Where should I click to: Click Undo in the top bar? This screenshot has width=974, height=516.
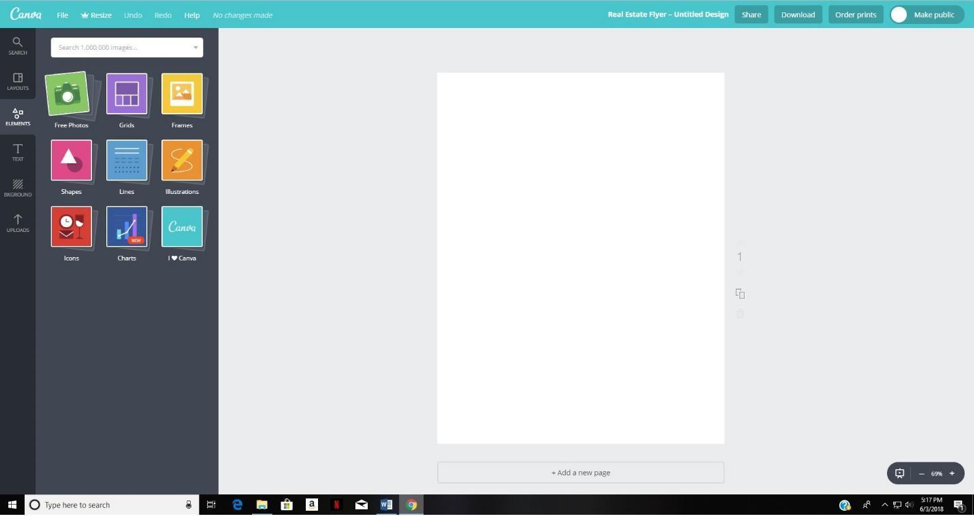[x=133, y=15]
